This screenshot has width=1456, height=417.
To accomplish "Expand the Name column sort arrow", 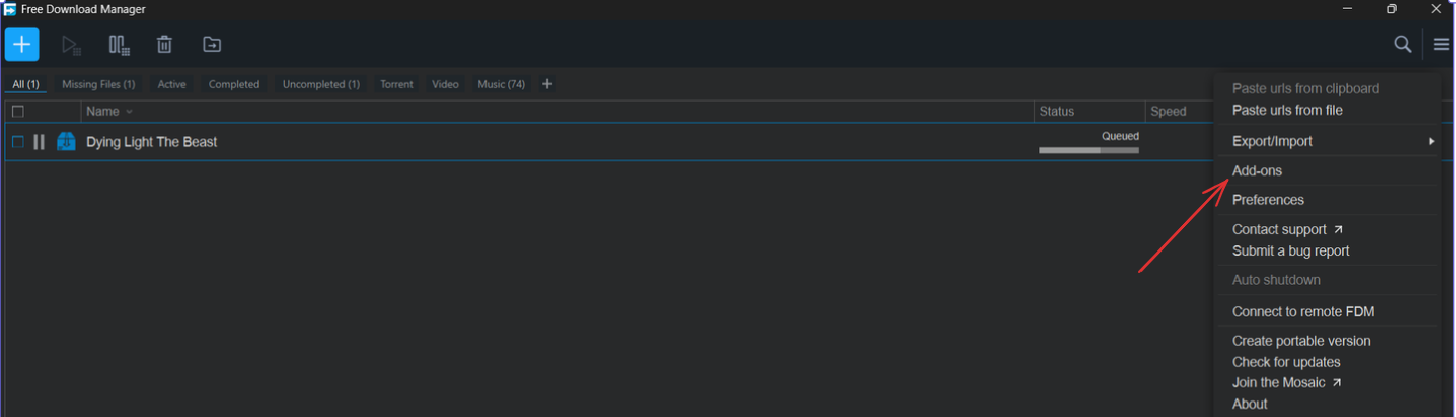I will pos(129,112).
